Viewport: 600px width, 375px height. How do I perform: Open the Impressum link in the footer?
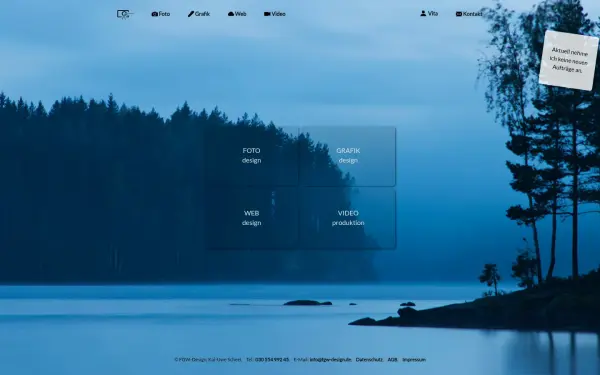tap(414, 360)
